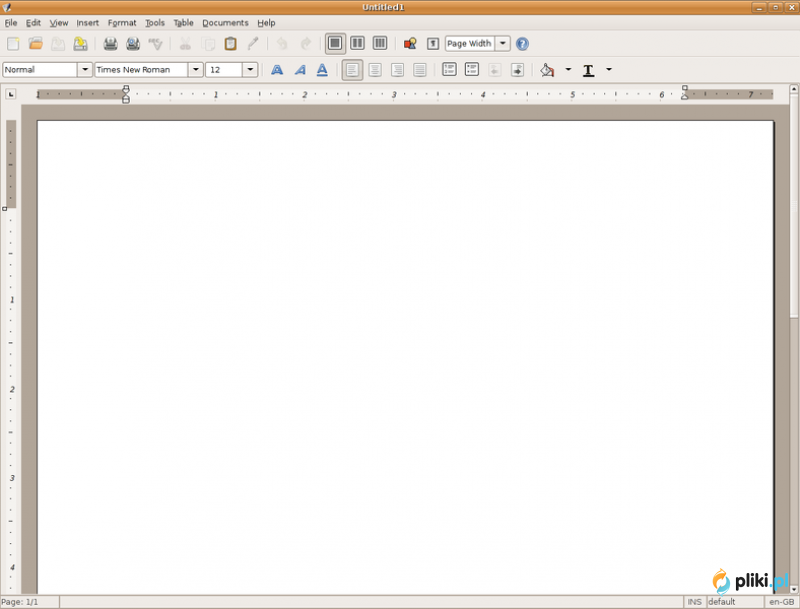Screen dimensions: 800x609
Task: Click the Undo arrow
Action: pyautogui.click(x=282, y=44)
